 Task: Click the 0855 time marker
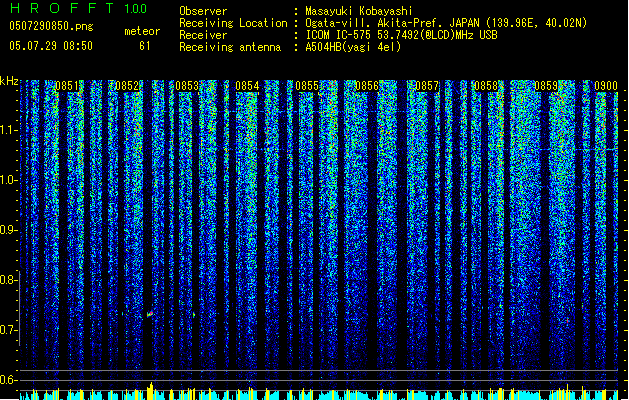click(x=307, y=86)
